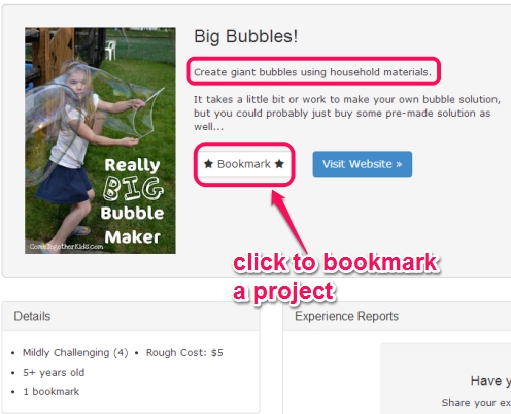Click the Mildly Challenging (4) detail
511x414 pixels.
75,352
